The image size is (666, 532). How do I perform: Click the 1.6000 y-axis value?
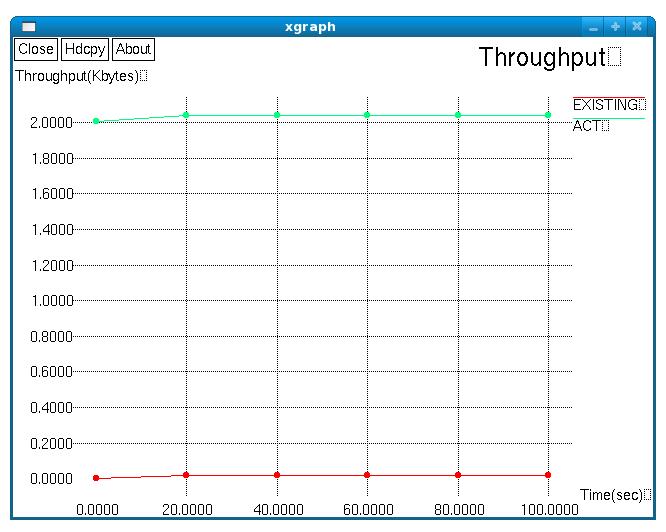[x=53, y=194]
